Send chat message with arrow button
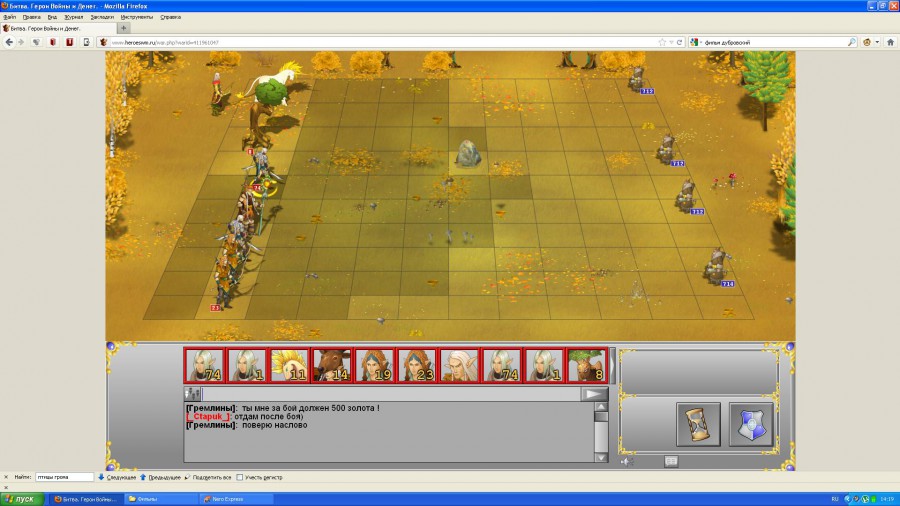The image size is (900, 506). [x=593, y=394]
